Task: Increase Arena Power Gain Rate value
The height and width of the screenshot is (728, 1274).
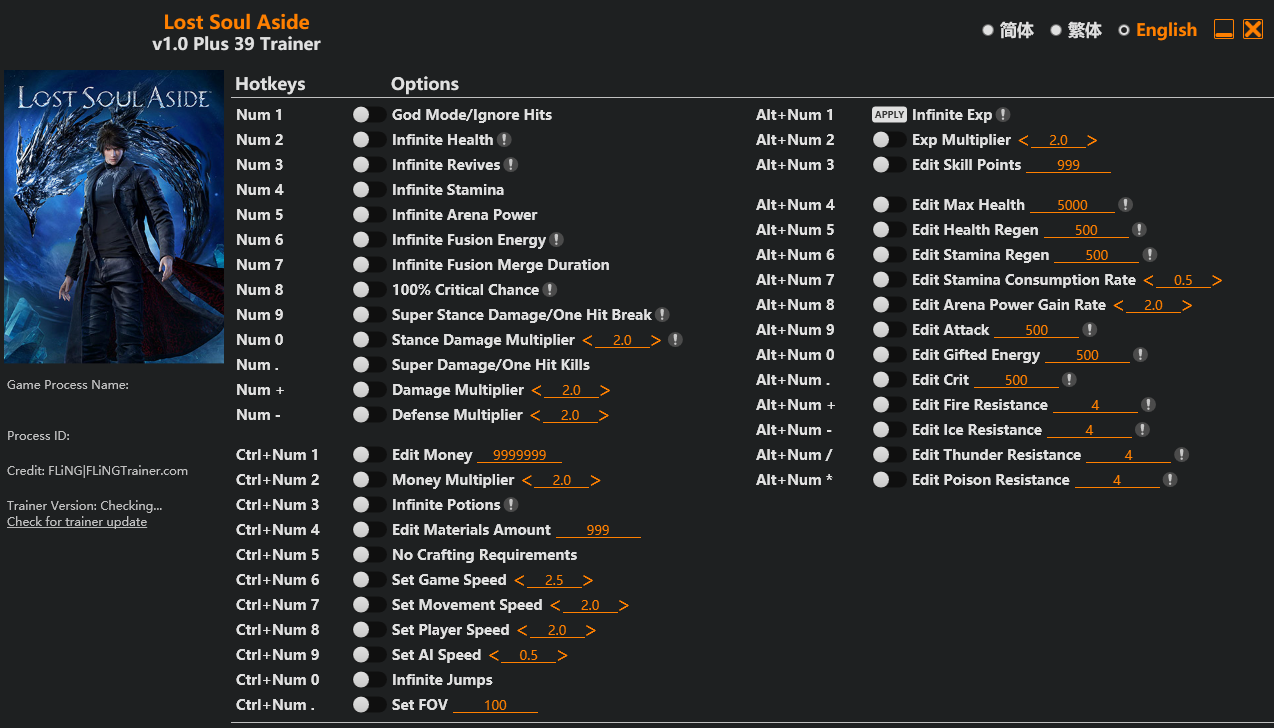Action: tap(1187, 306)
